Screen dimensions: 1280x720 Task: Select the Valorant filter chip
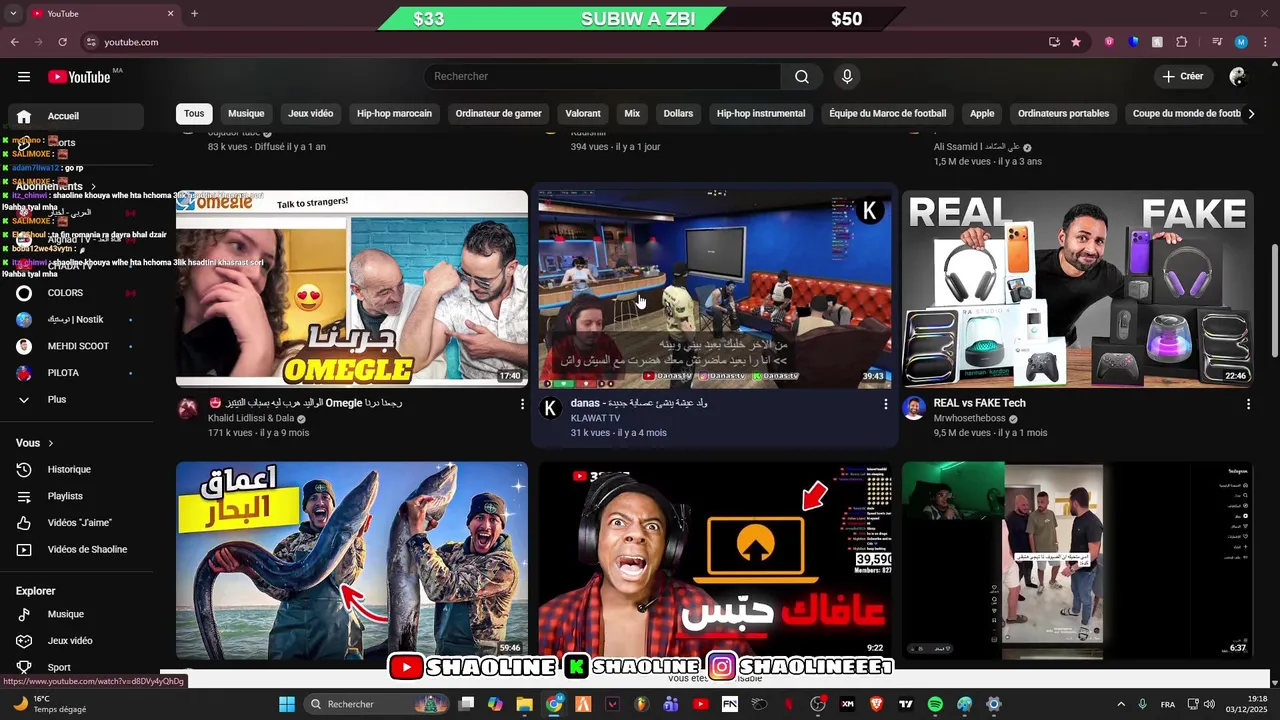click(x=583, y=114)
